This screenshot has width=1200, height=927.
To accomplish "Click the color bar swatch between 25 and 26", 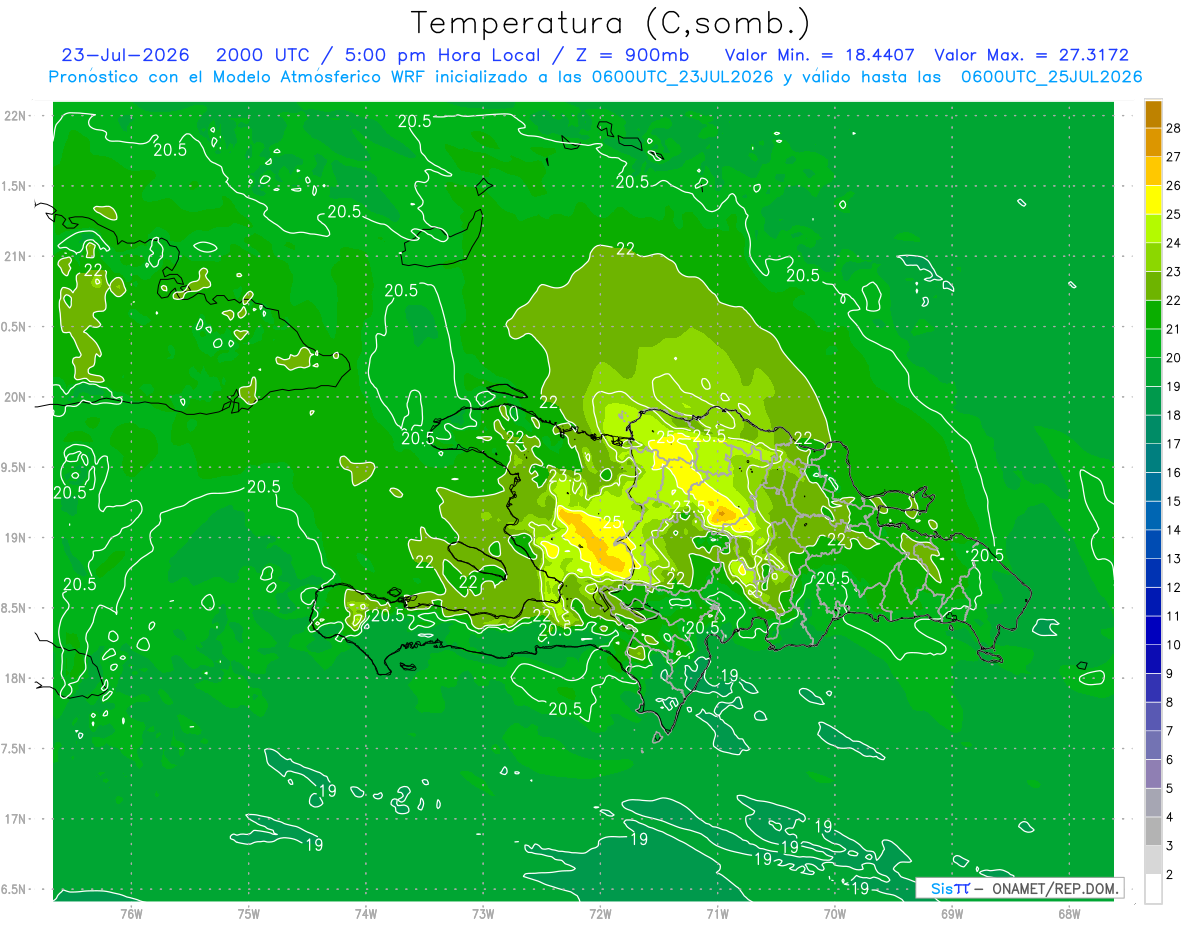I will click(x=1153, y=200).
